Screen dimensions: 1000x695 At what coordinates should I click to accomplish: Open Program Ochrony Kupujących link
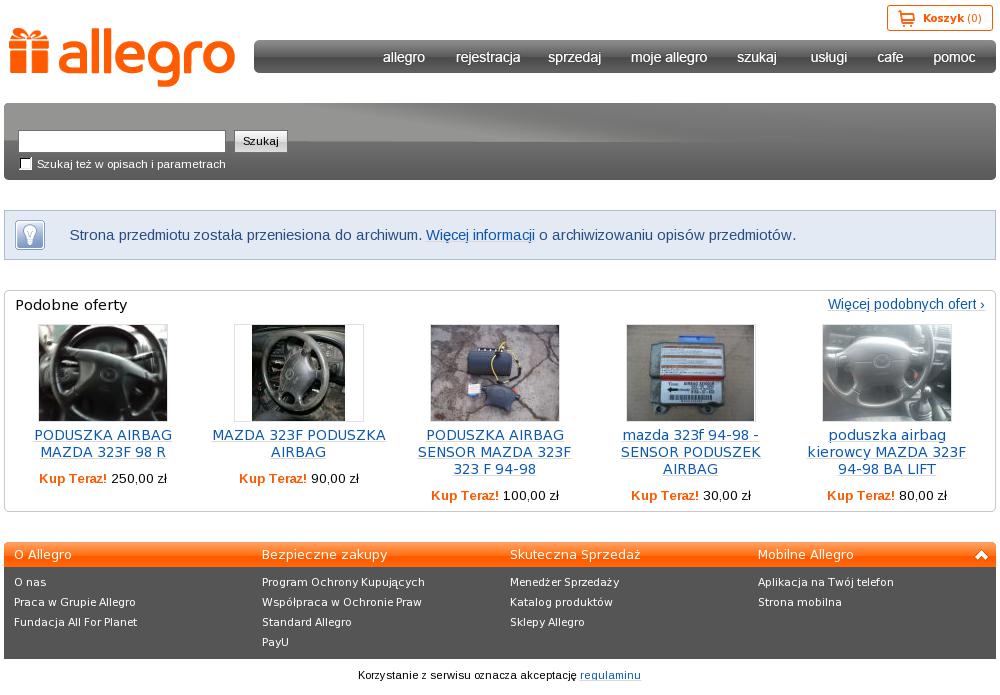(343, 582)
